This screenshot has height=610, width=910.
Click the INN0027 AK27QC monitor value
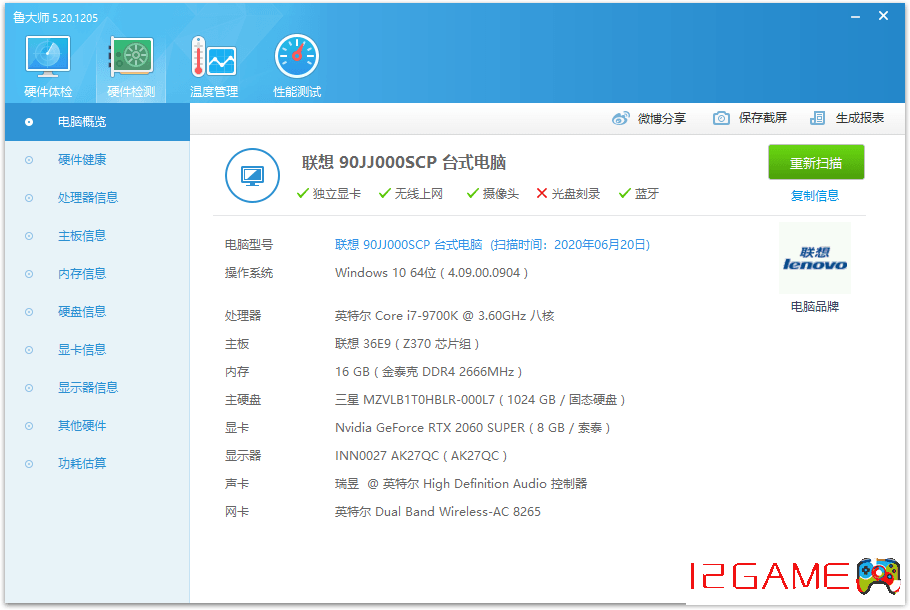421,456
